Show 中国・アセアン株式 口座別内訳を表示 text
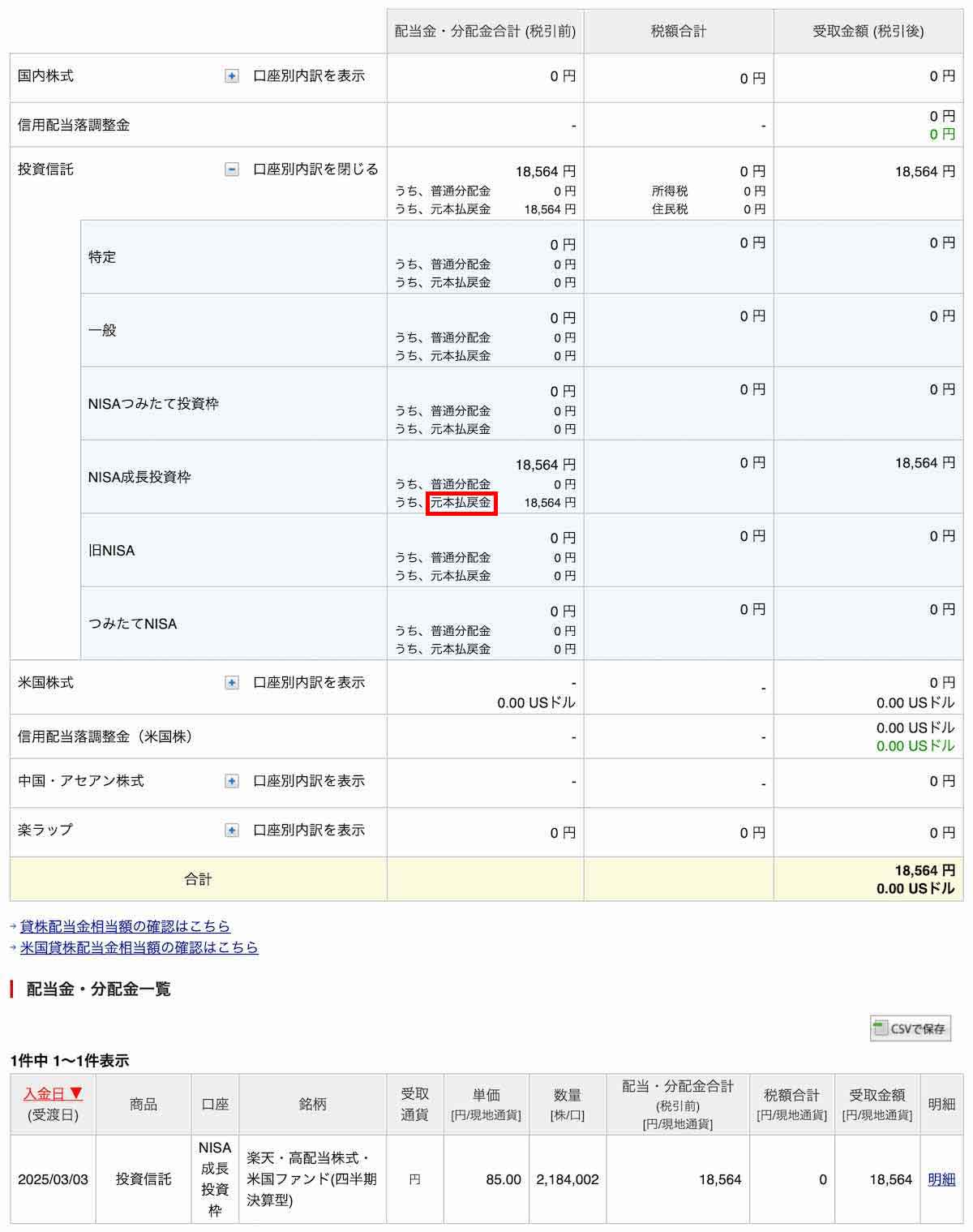The image size is (973, 1232). [x=309, y=781]
